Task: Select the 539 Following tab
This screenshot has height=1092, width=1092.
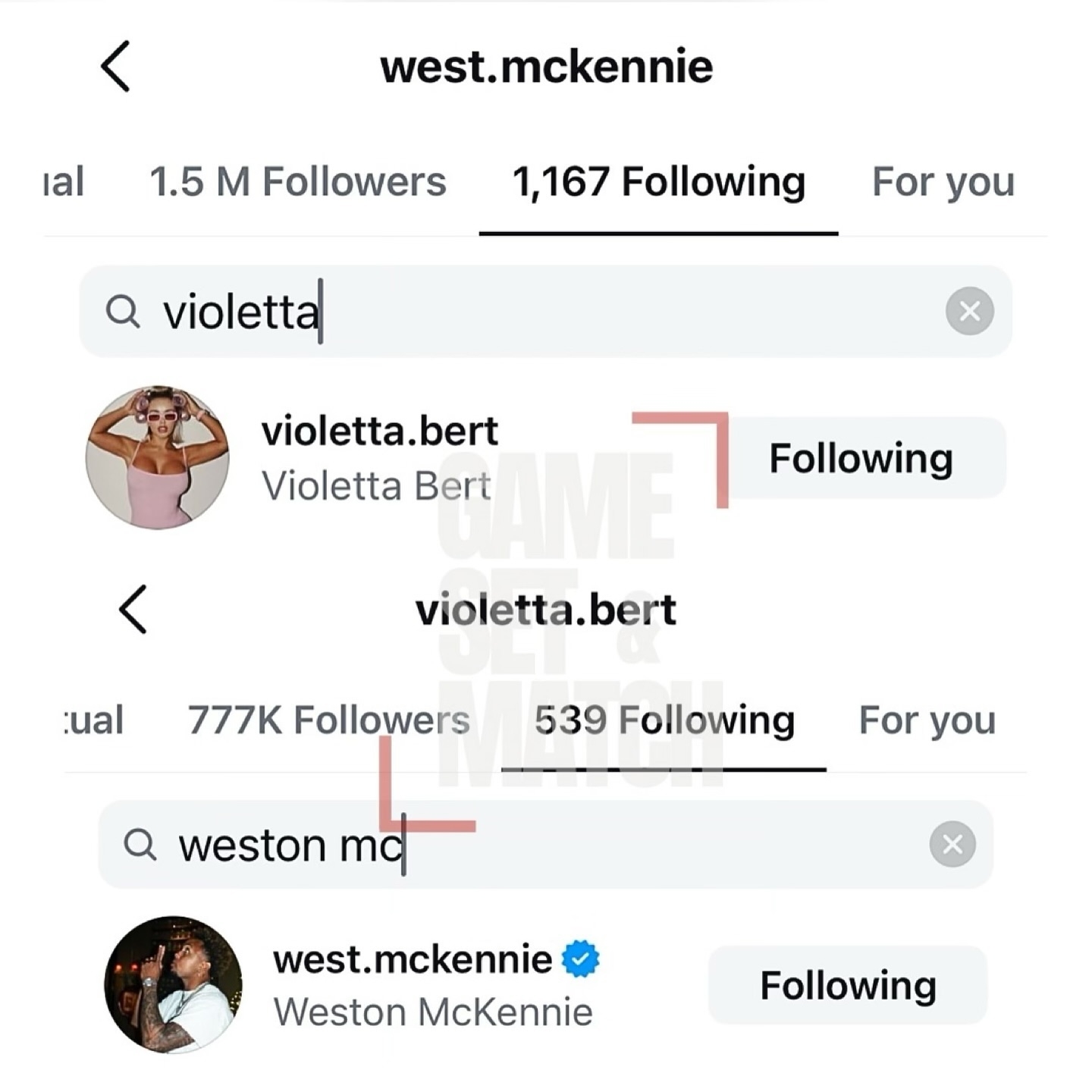Action: [664, 720]
